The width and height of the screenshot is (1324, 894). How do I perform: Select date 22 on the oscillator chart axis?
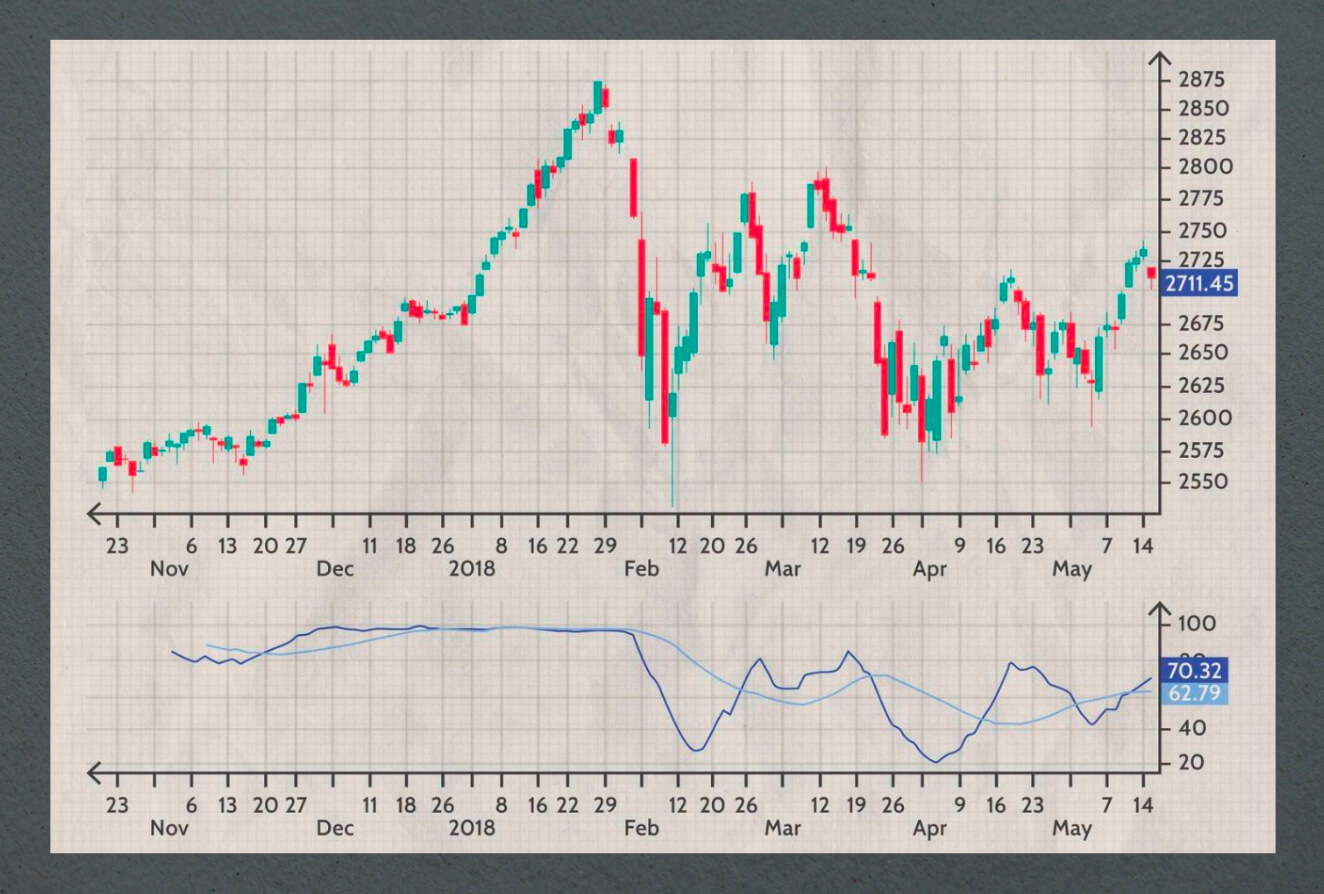click(567, 805)
